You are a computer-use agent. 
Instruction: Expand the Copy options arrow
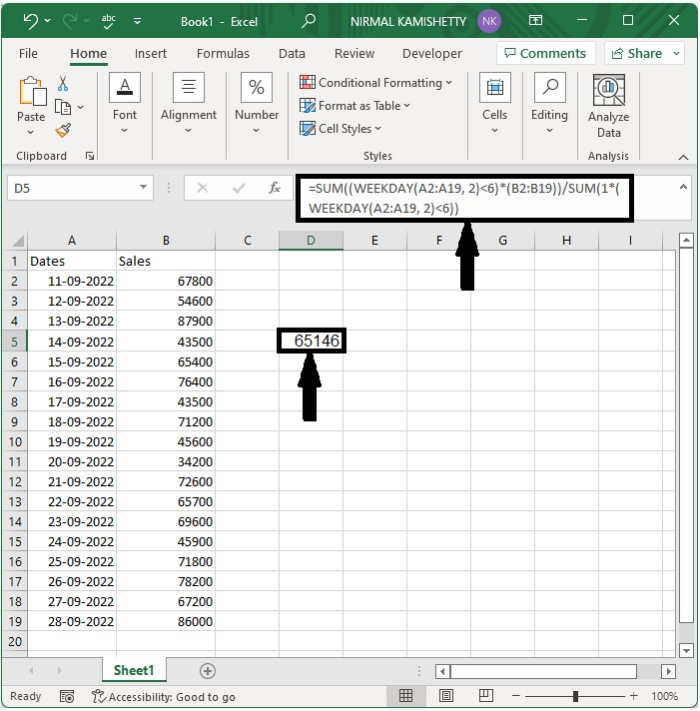pyautogui.click(x=81, y=107)
